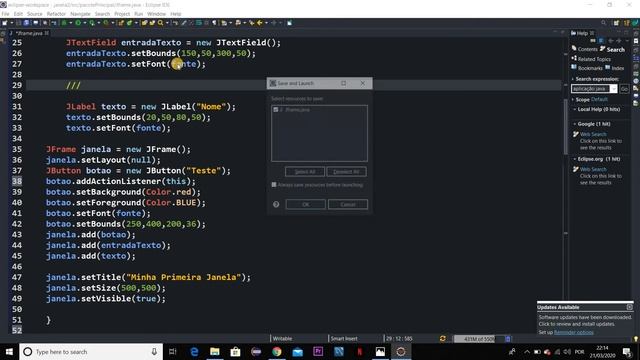Open Microsoft Edge from taskbar

(x=194, y=351)
